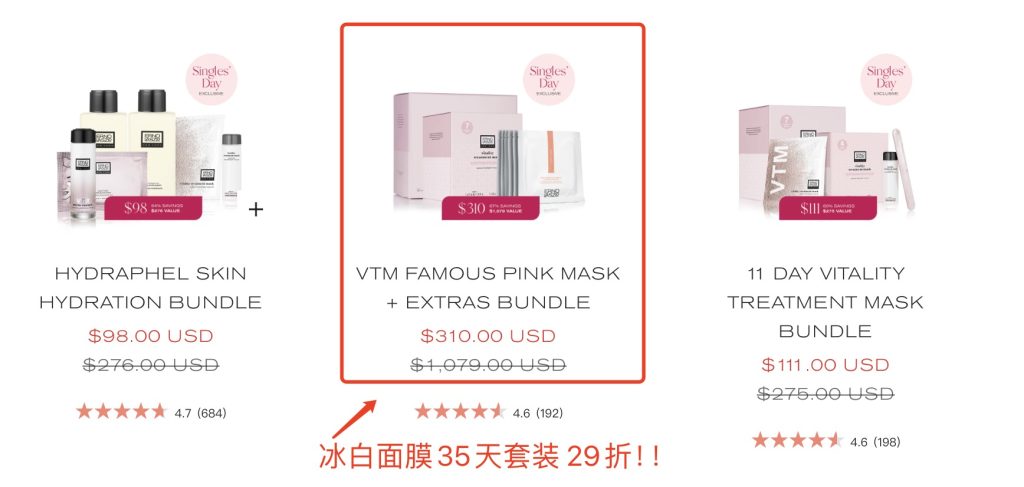Open VTM Famous Pink Mask + Extras Bundle title
Screen dimensions: 1024x487
click(488, 288)
